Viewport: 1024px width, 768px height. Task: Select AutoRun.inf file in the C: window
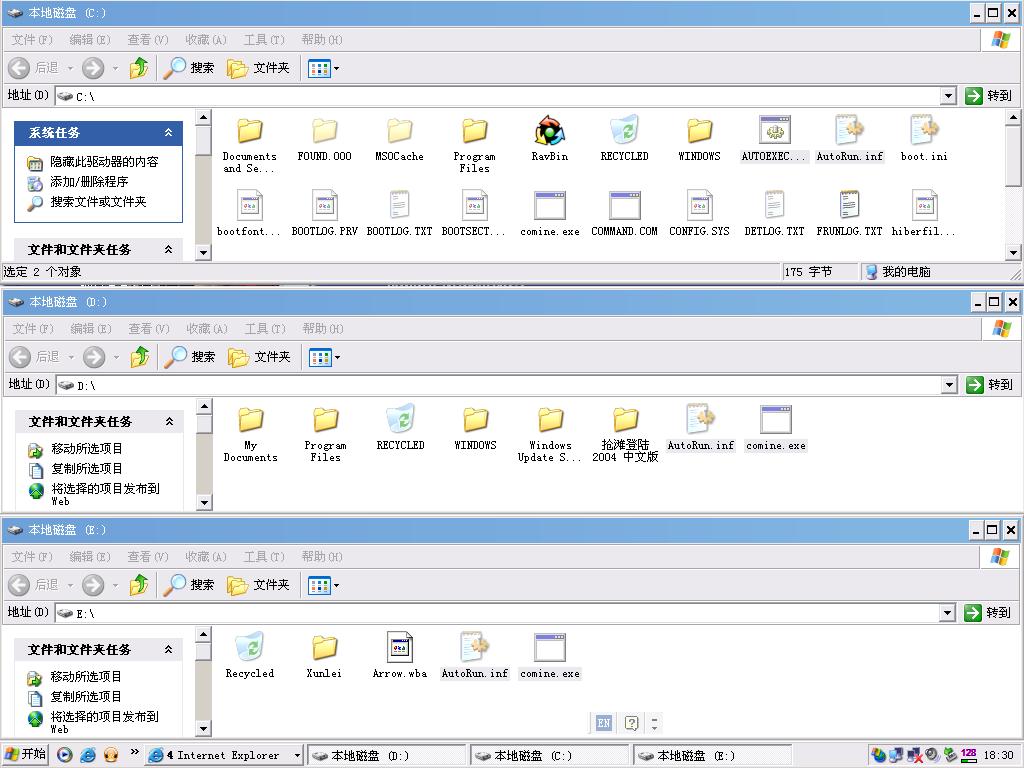[850, 131]
